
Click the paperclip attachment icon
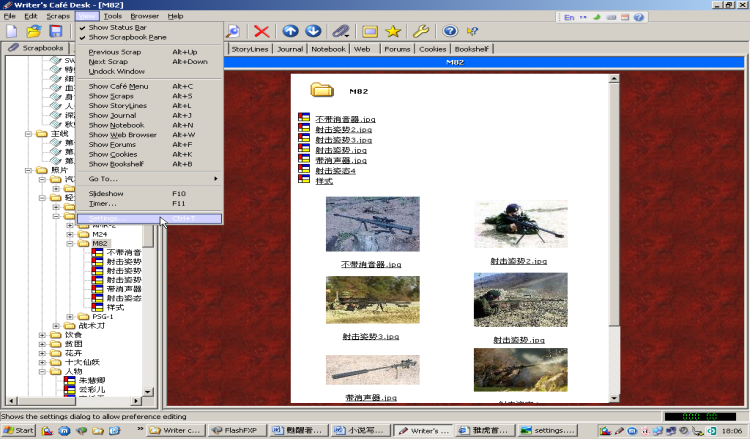point(341,32)
